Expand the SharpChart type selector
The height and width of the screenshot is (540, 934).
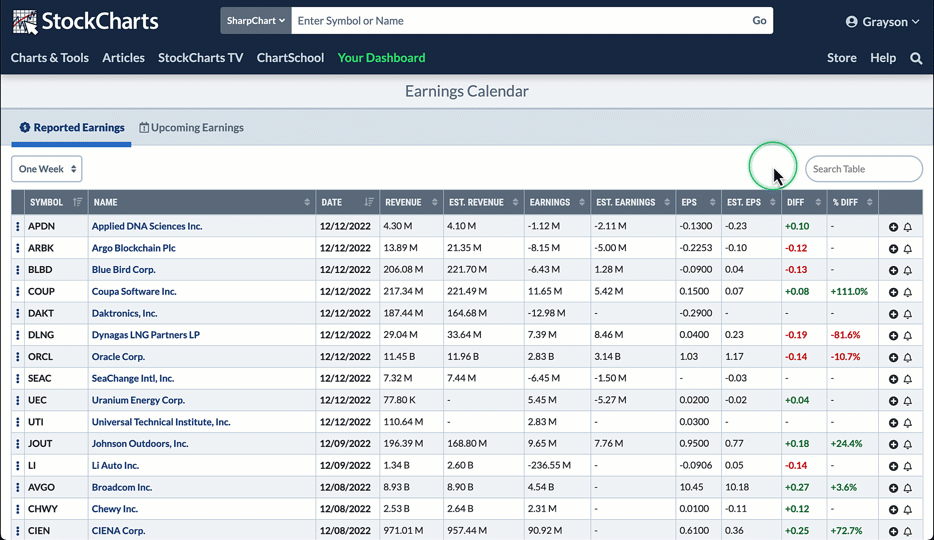coord(256,20)
